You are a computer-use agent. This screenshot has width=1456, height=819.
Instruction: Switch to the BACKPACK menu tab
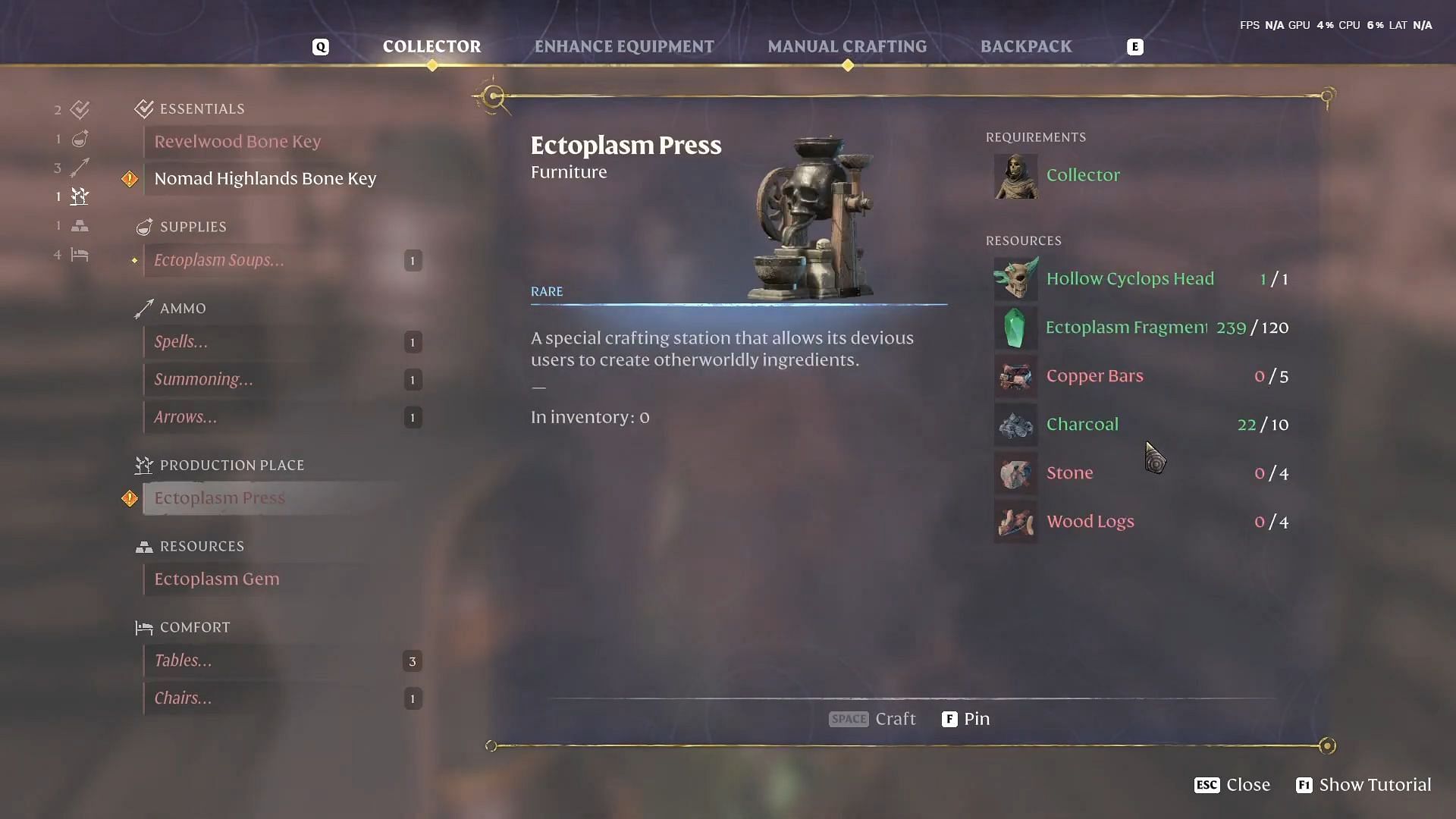1026,46
